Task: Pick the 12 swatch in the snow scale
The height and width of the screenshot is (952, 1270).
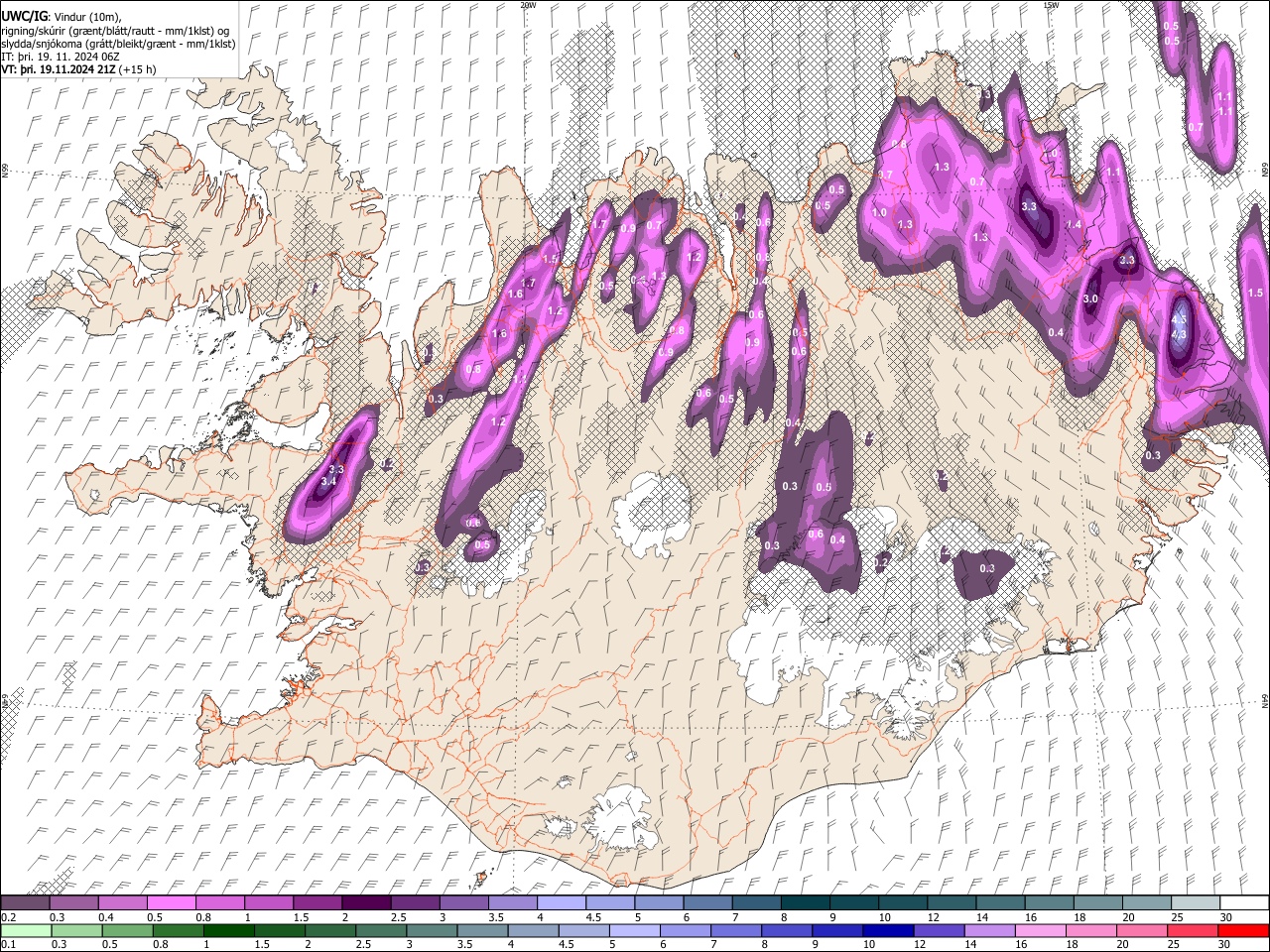Action: click(951, 902)
